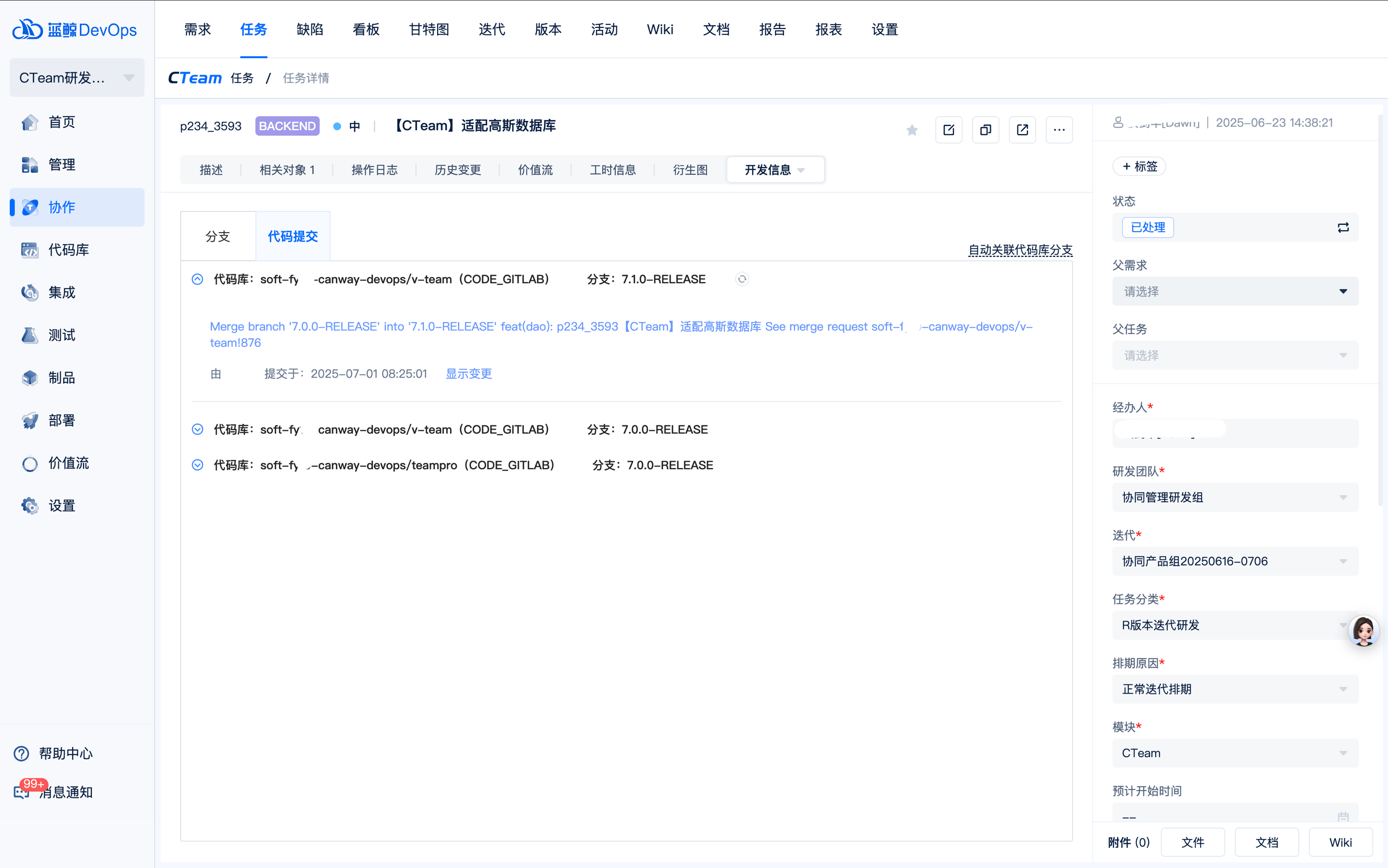Switch to the 分支 tab
The height and width of the screenshot is (868, 1388).
pos(218,237)
